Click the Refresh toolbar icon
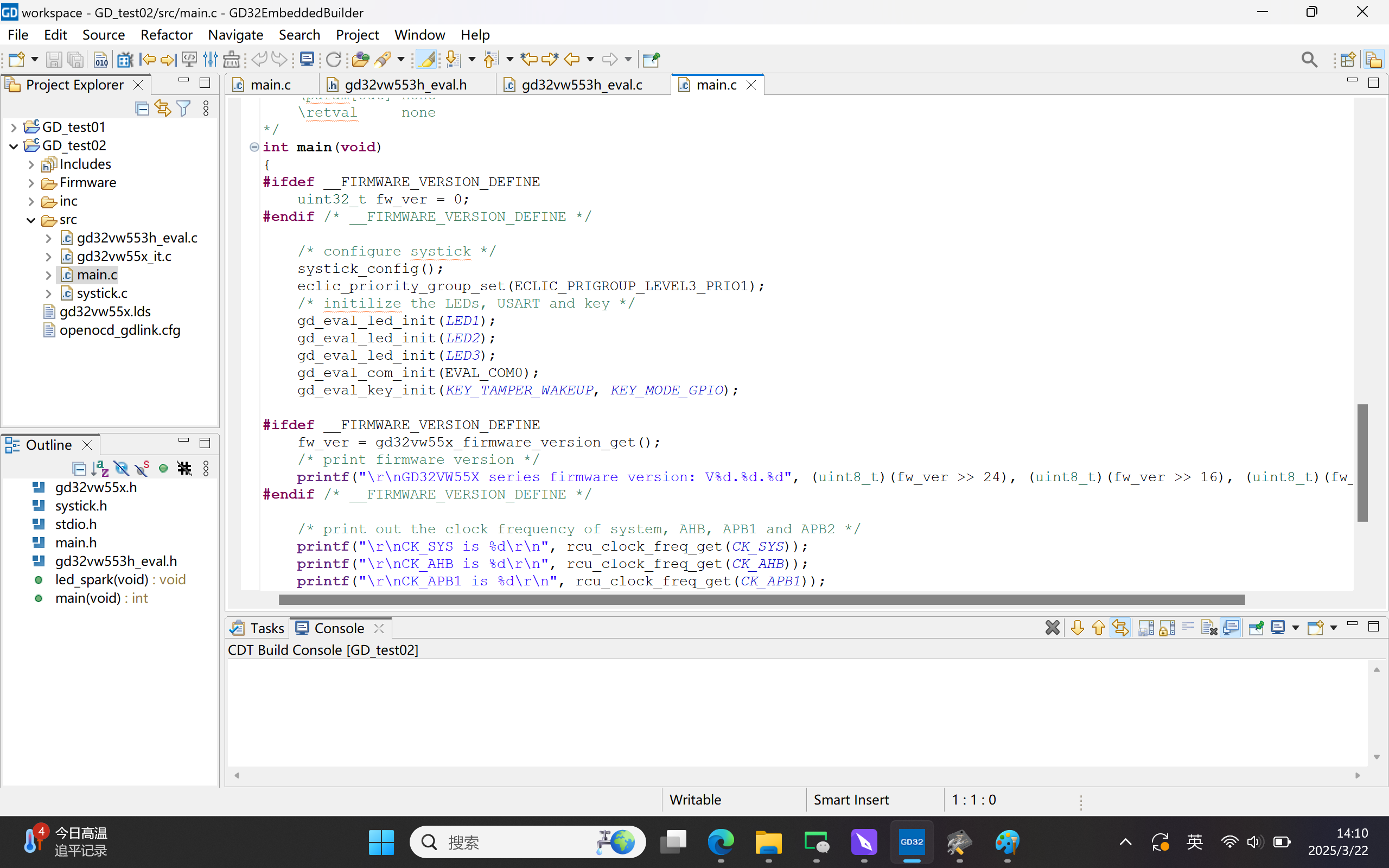The image size is (1389, 868). point(333,59)
